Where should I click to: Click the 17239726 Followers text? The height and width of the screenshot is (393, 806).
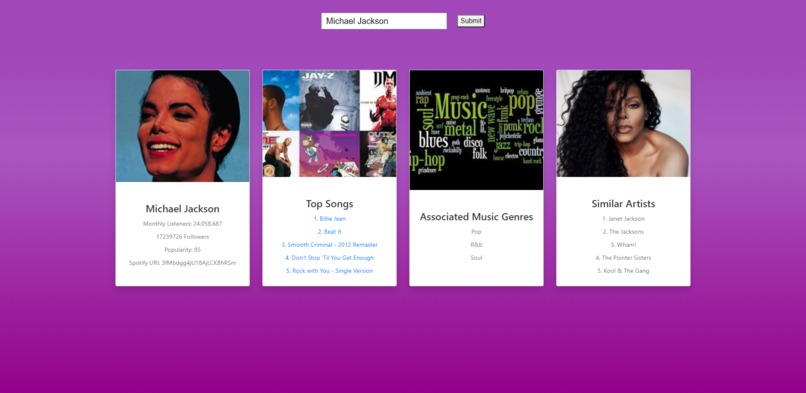coord(182,237)
